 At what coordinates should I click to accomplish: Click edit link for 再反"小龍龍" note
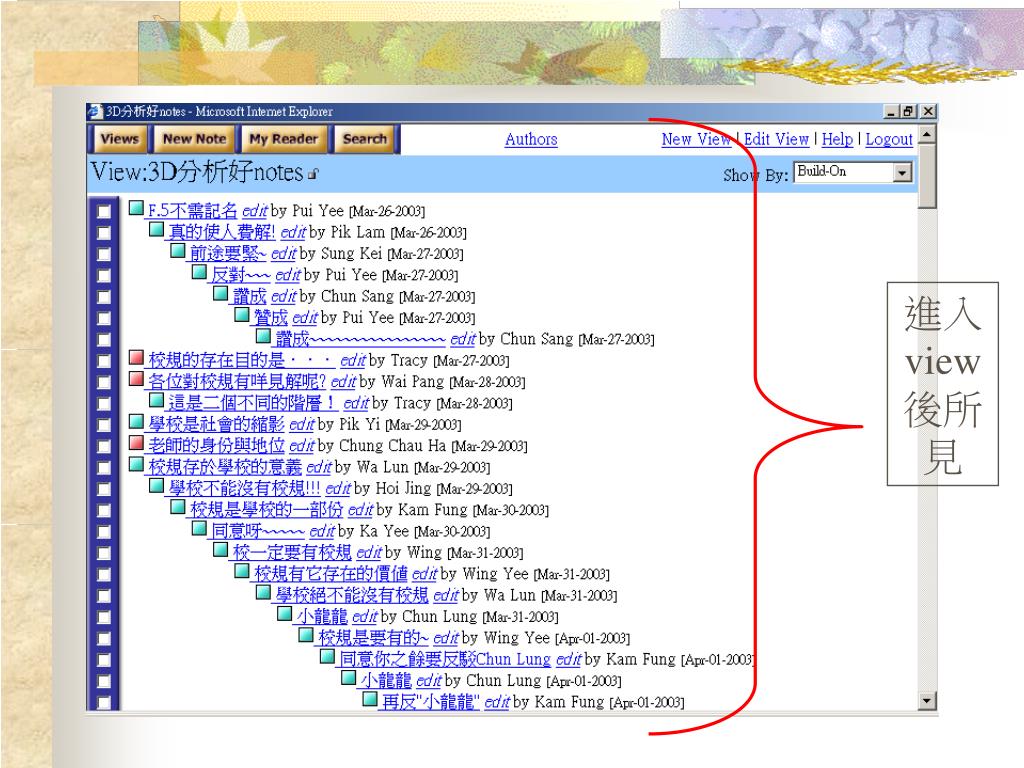497,702
